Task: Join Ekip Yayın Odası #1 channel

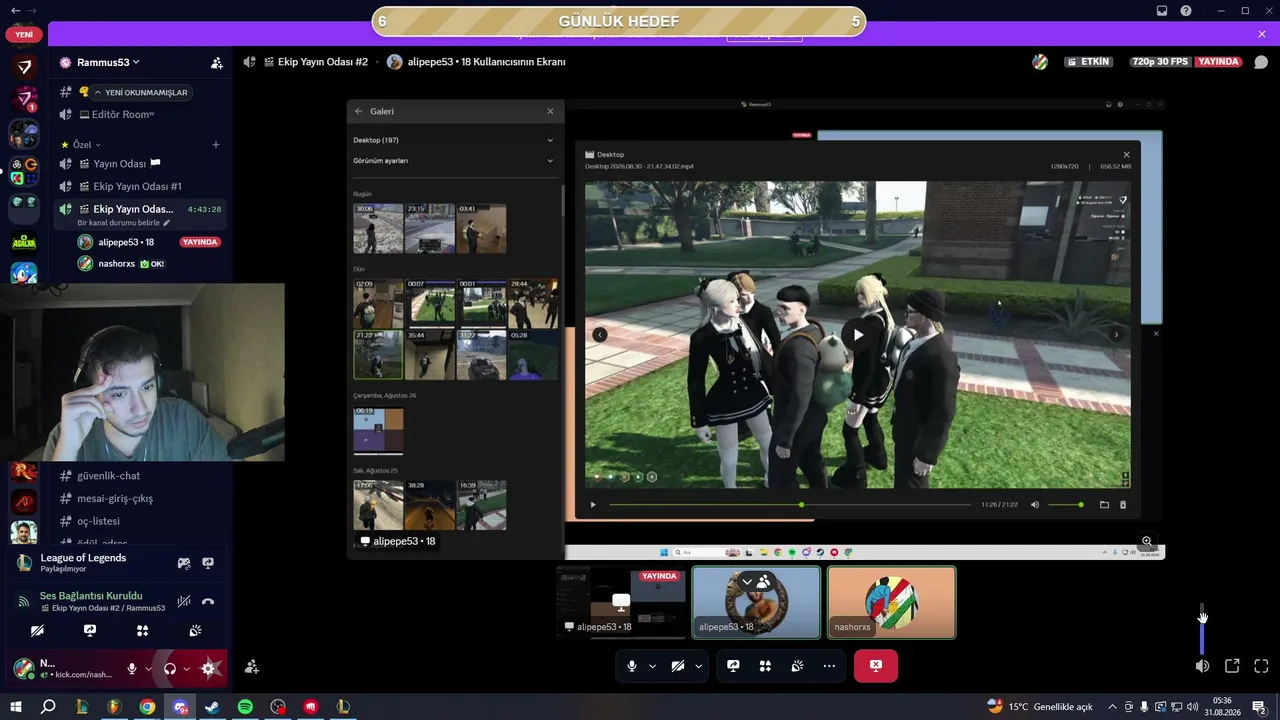Action: (140, 187)
